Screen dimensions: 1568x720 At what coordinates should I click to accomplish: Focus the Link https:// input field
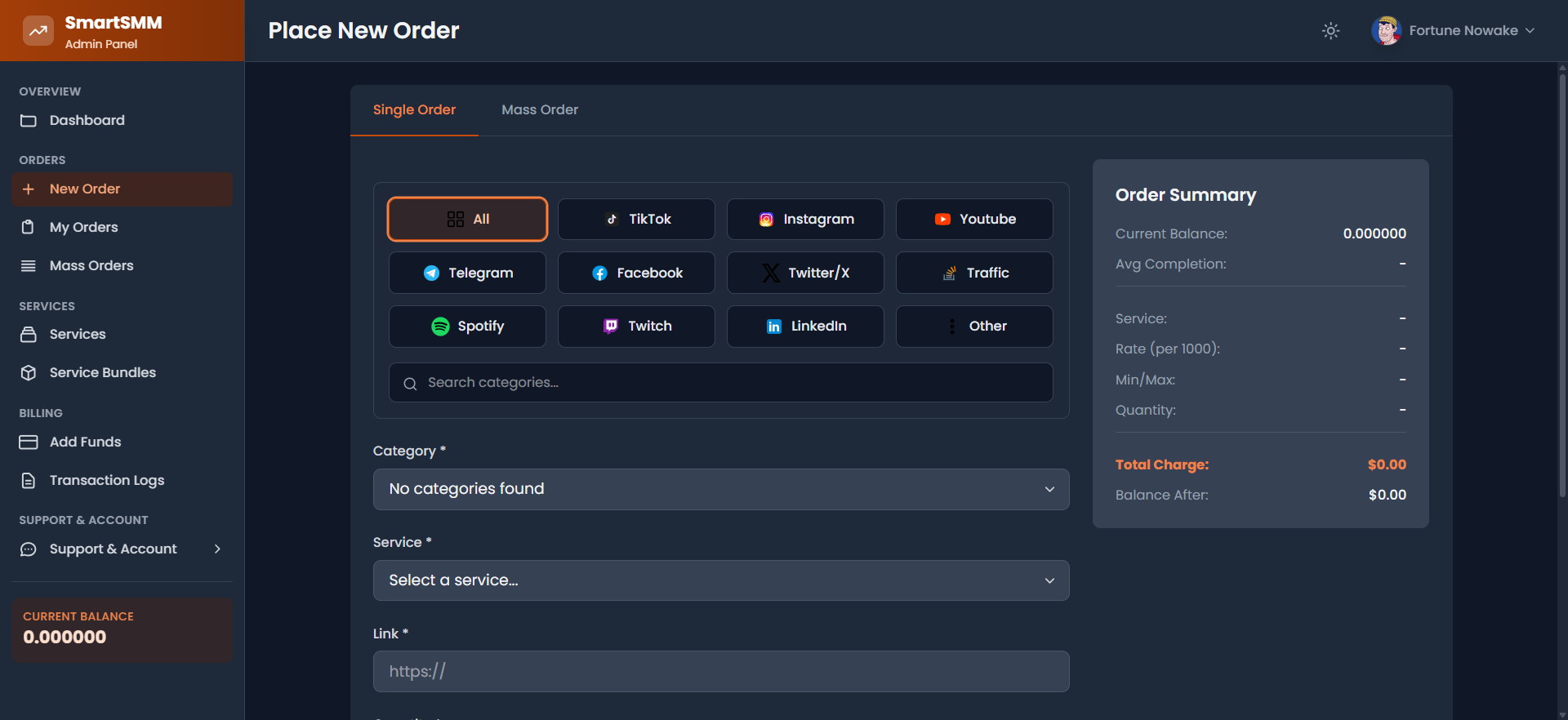click(x=720, y=672)
